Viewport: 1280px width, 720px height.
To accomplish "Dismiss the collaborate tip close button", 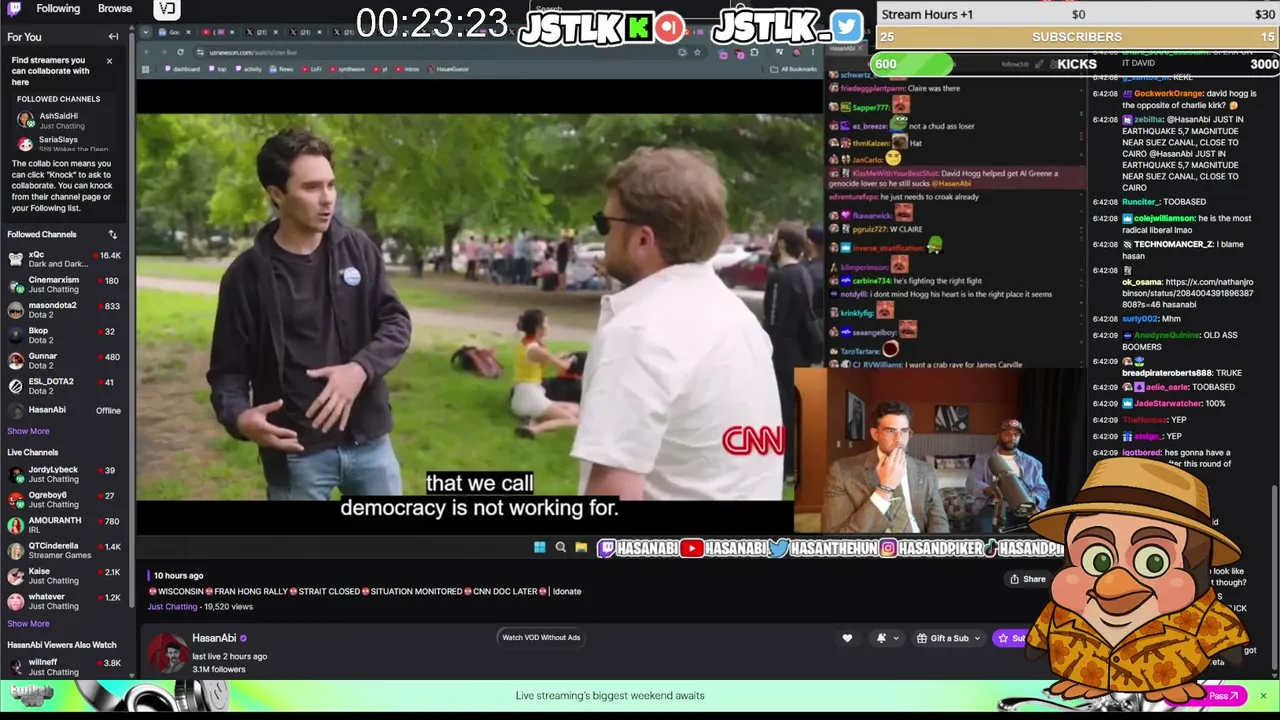I will [x=110, y=61].
